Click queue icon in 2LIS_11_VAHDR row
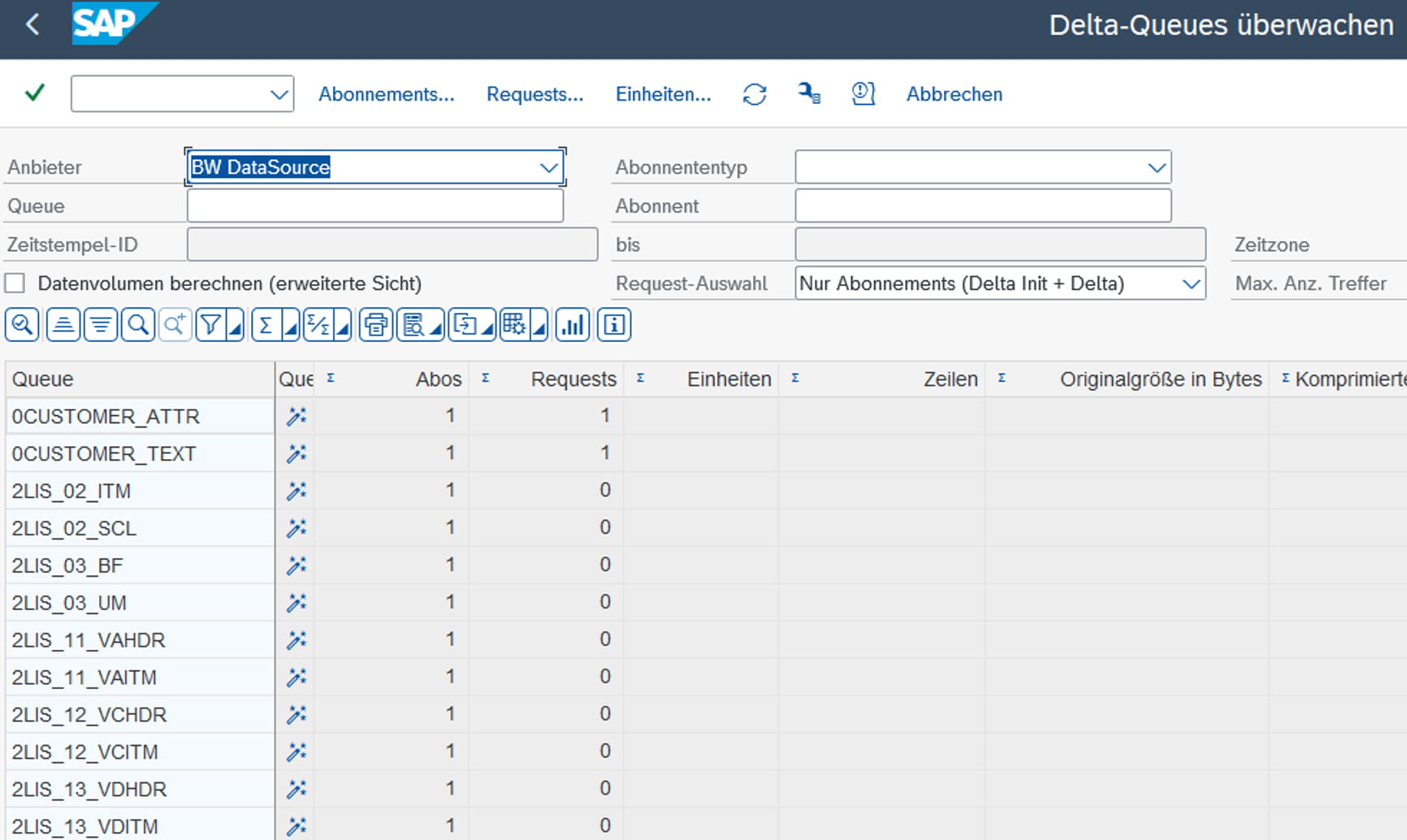Screen dimensions: 1407x840 297,640
